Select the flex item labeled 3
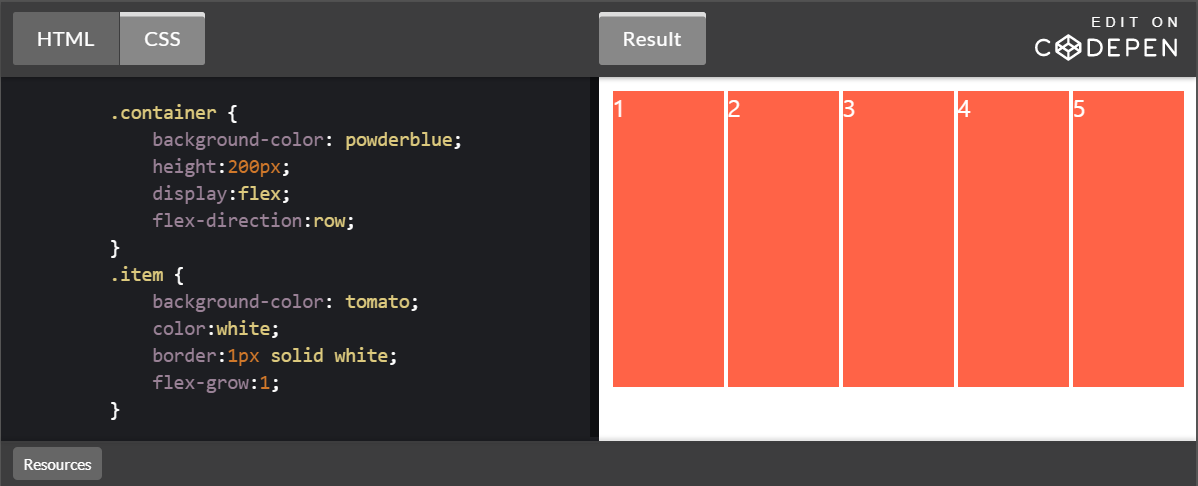This screenshot has height=486, width=1198. coord(898,238)
